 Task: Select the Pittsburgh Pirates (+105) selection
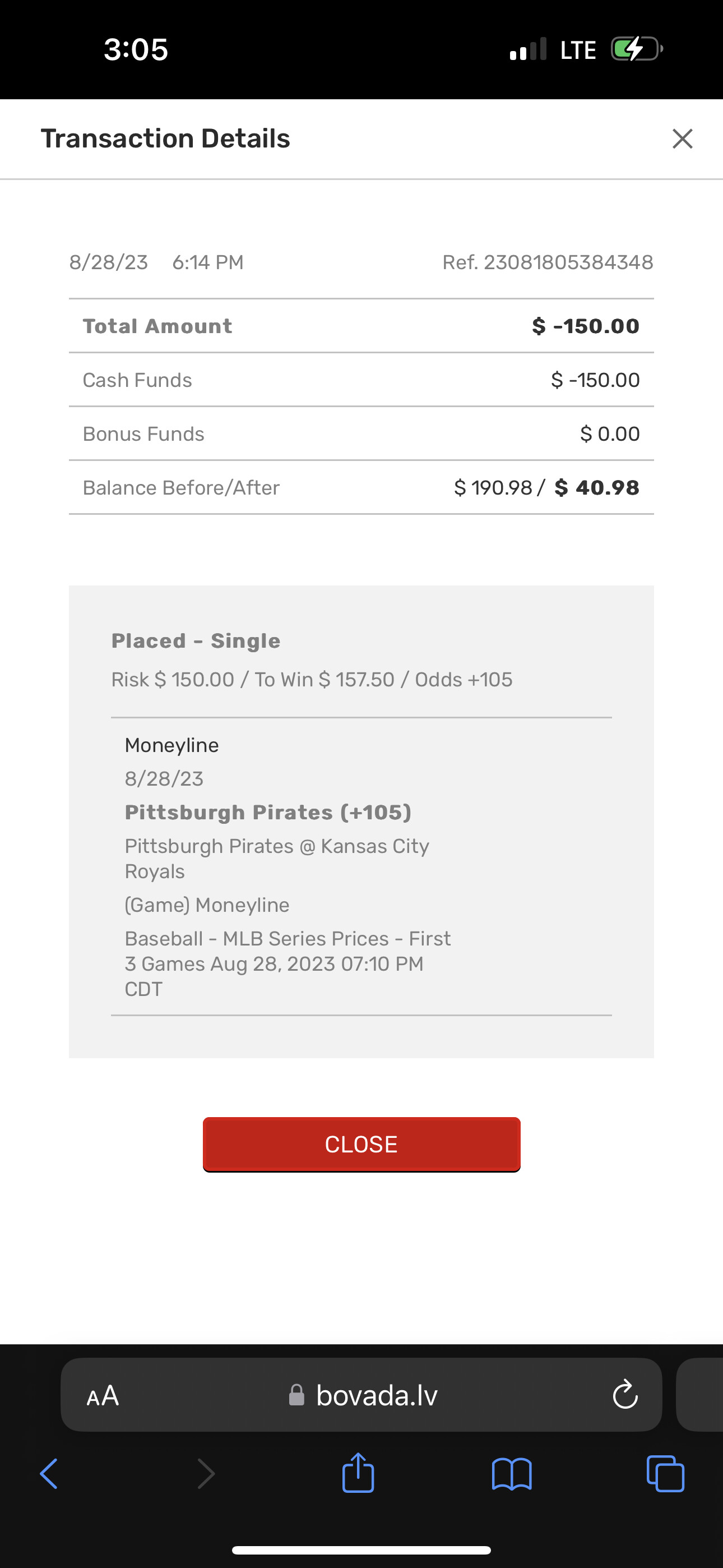pos(268,813)
